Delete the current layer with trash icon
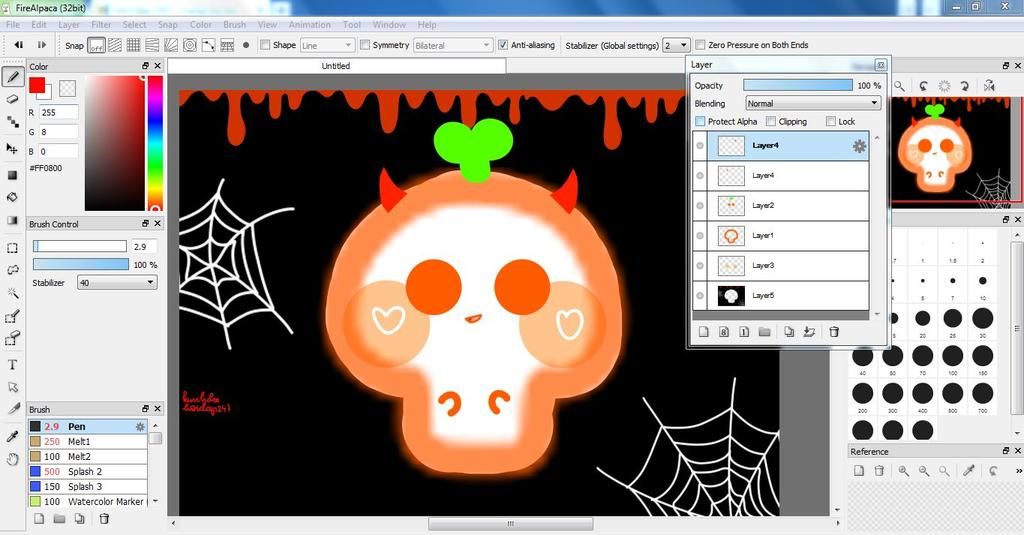This screenshot has height=535, width=1024. coord(834,332)
